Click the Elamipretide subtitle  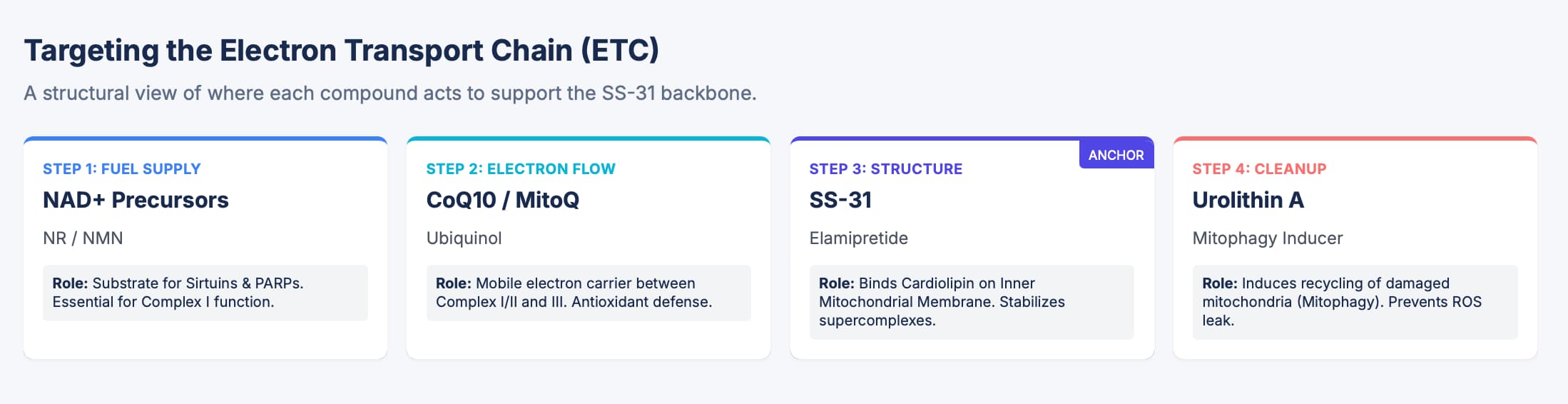pos(858,238)
